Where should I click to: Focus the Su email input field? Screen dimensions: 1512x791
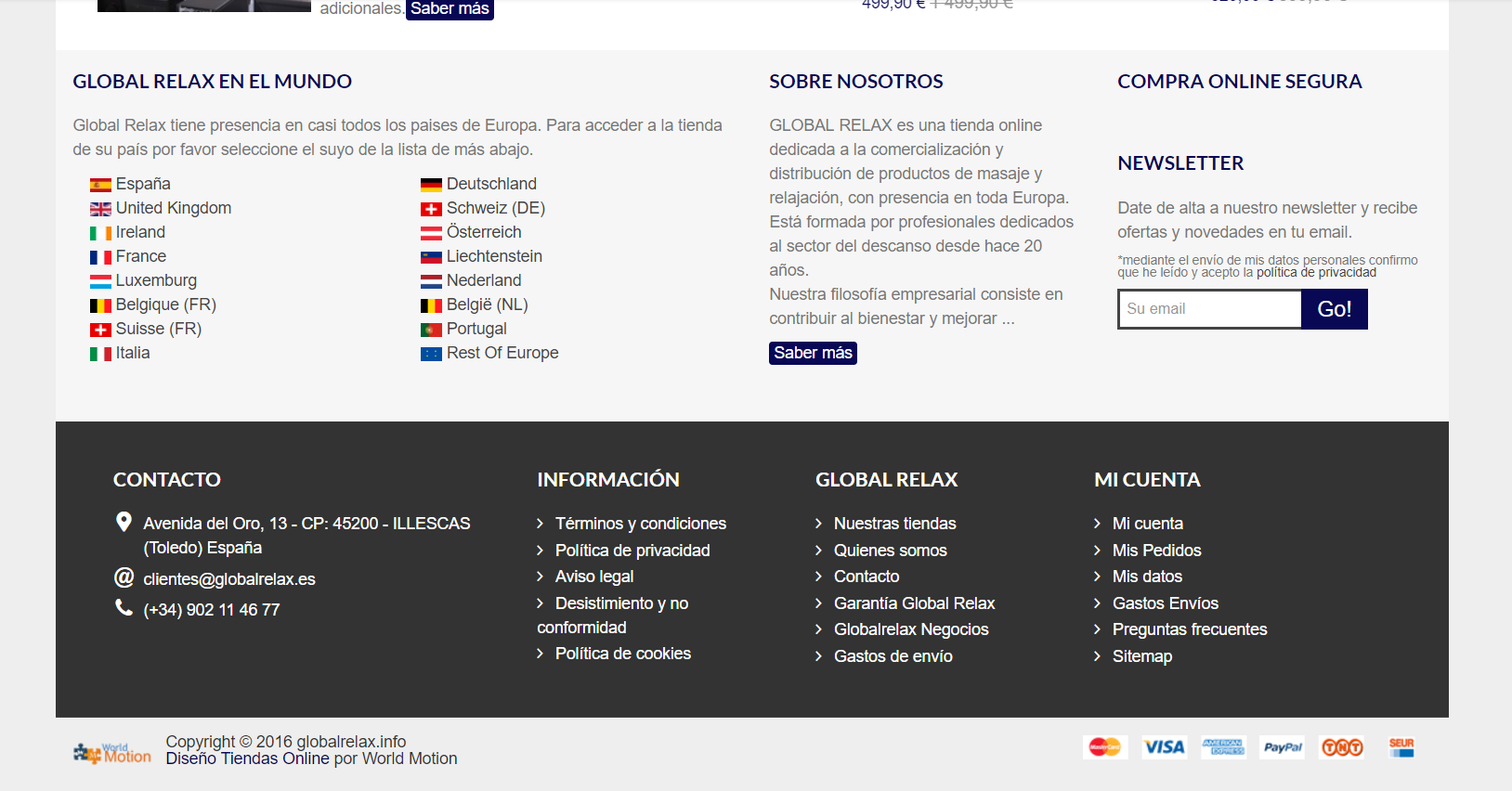pos(1210,309)
